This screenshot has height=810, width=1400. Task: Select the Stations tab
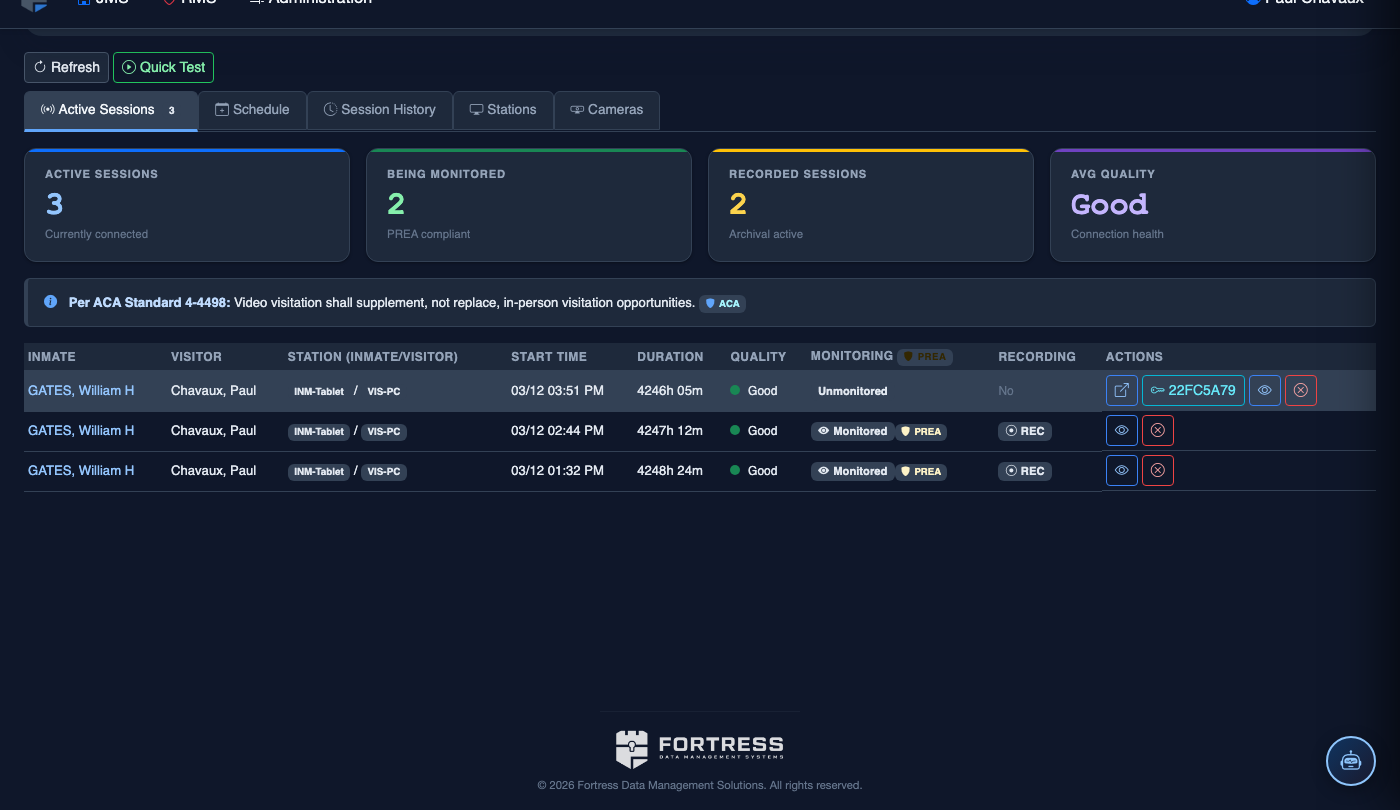pyautogui.click(x=503, y=110)
